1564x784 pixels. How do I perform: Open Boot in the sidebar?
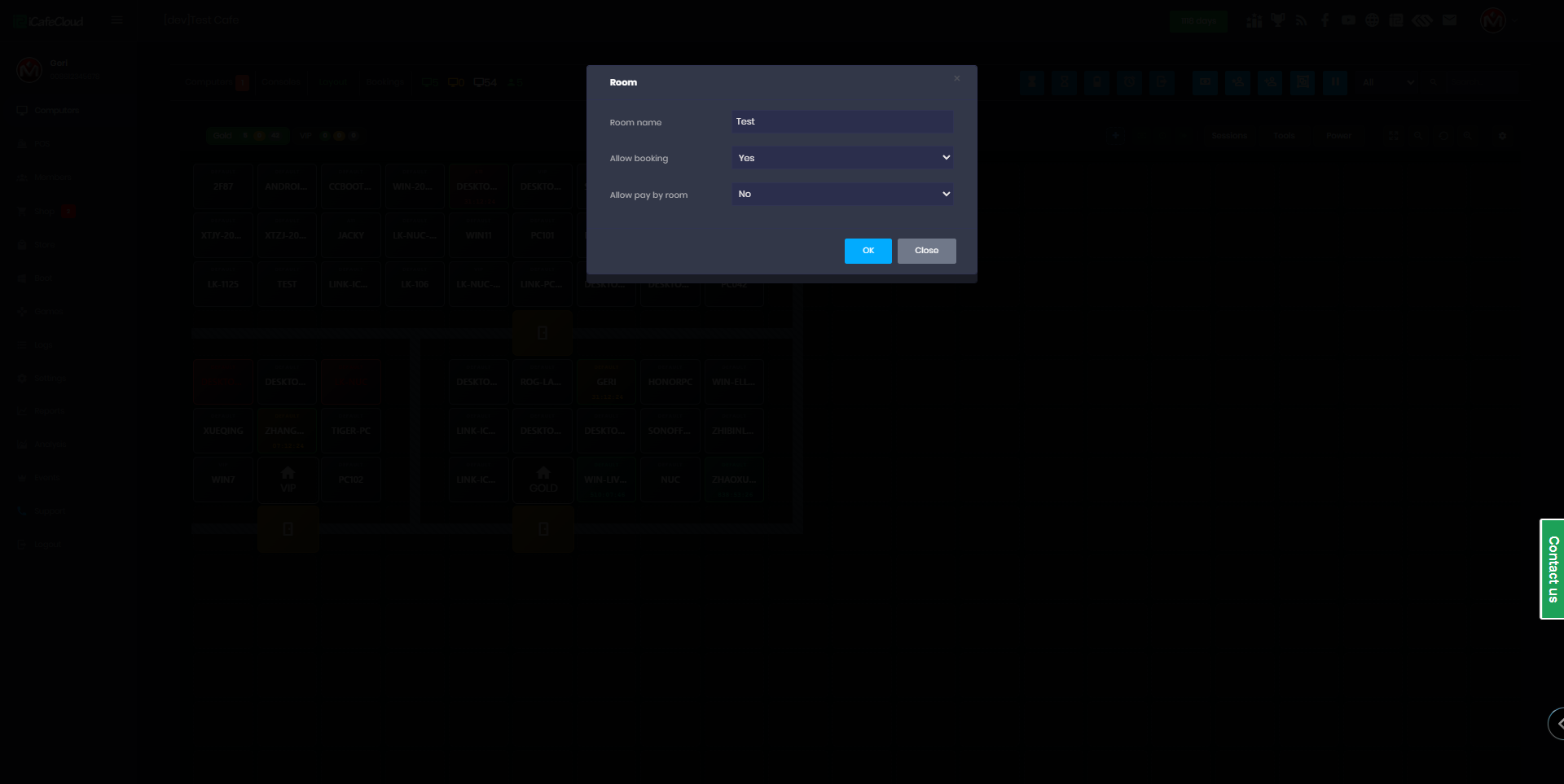pos(43,278)
